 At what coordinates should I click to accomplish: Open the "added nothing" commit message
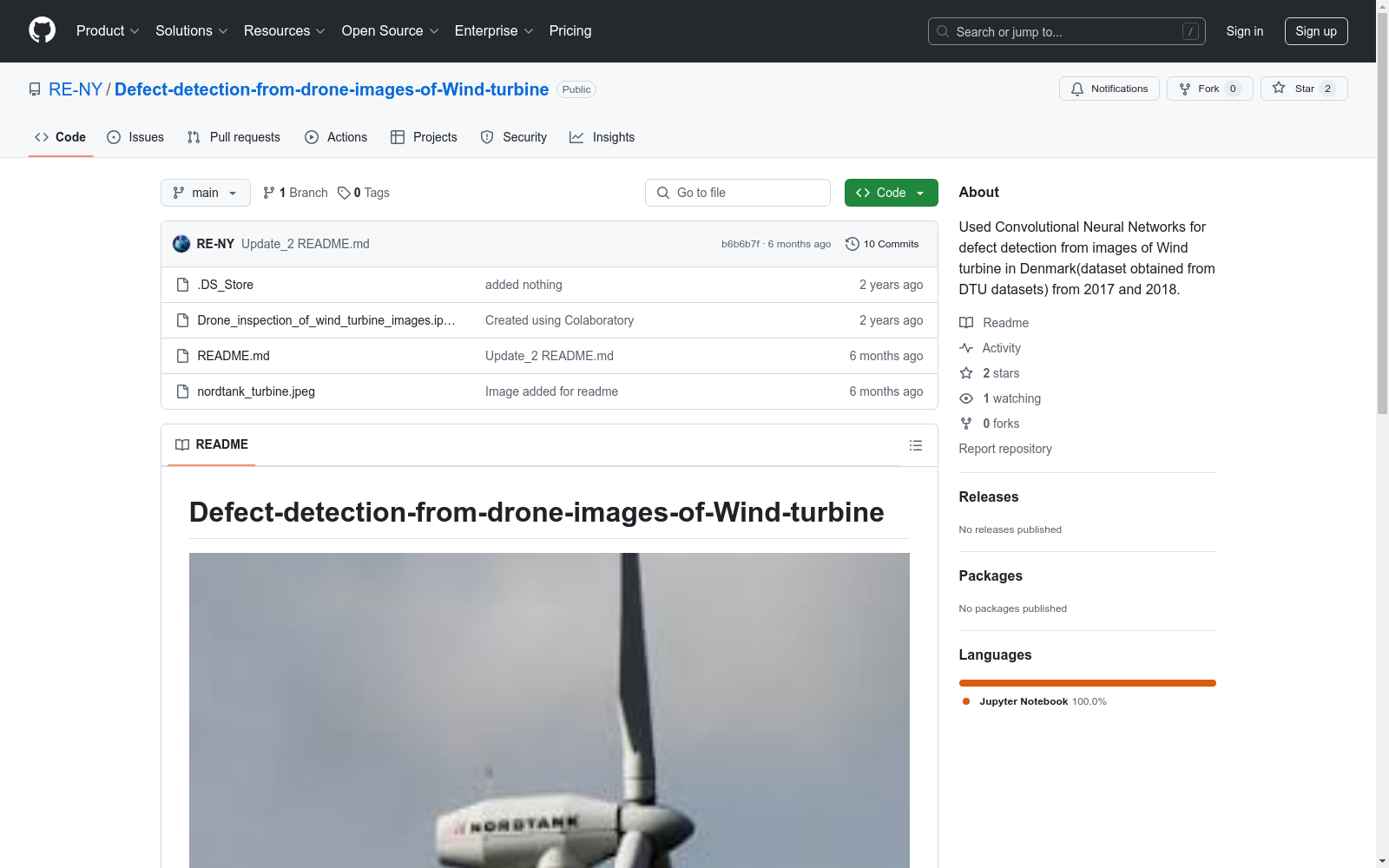pyautogui.click(x=523, y=285)
